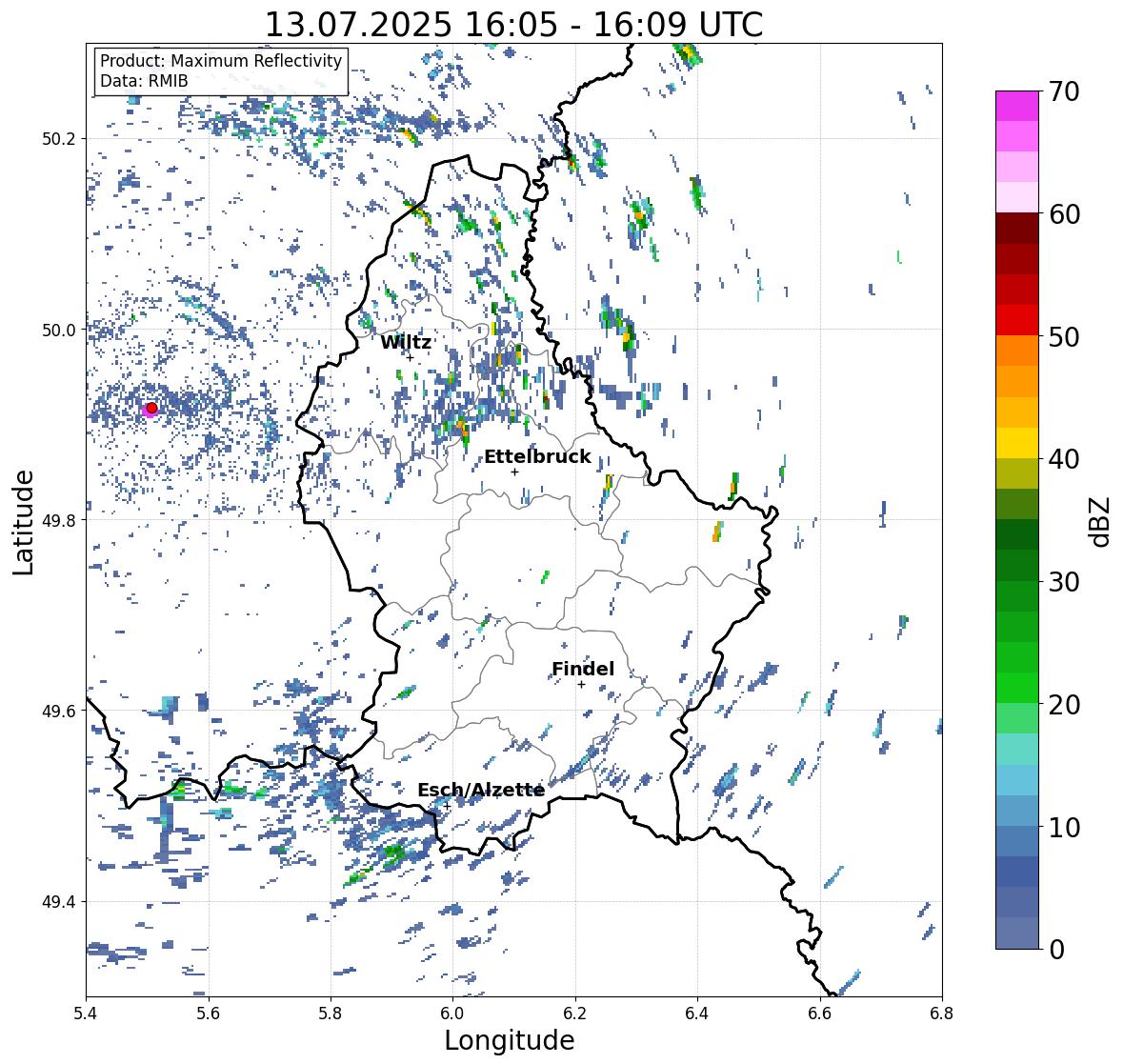Select the Esch/Alzette station label
1123x1064 pixels.
(481, 790)
